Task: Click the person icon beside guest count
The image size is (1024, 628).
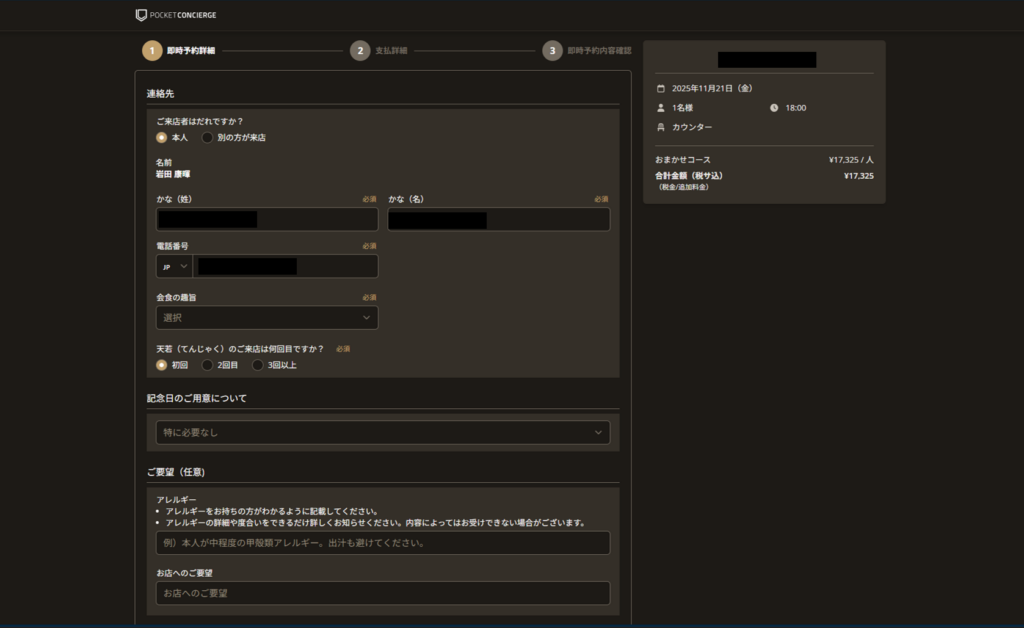Action: pos(660,108)
